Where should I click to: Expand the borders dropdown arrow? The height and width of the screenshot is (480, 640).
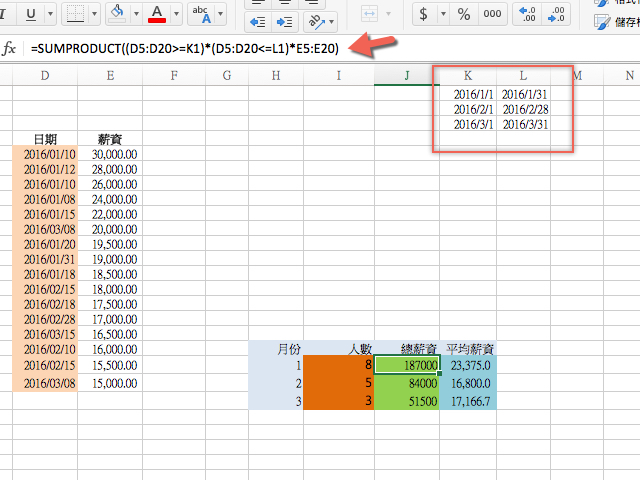click(94, 14)
